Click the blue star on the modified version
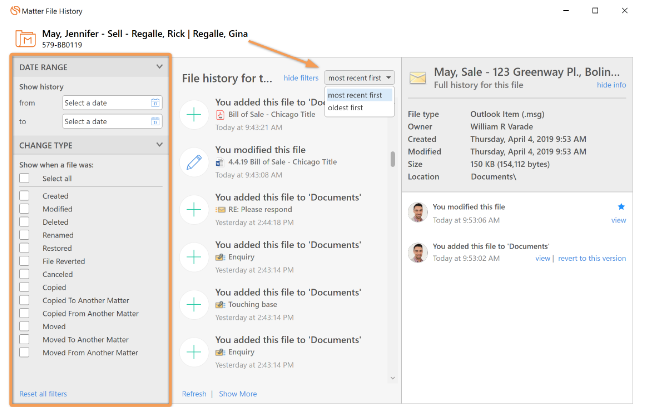The width and height of the screenshot is (647, 417). 621,207
